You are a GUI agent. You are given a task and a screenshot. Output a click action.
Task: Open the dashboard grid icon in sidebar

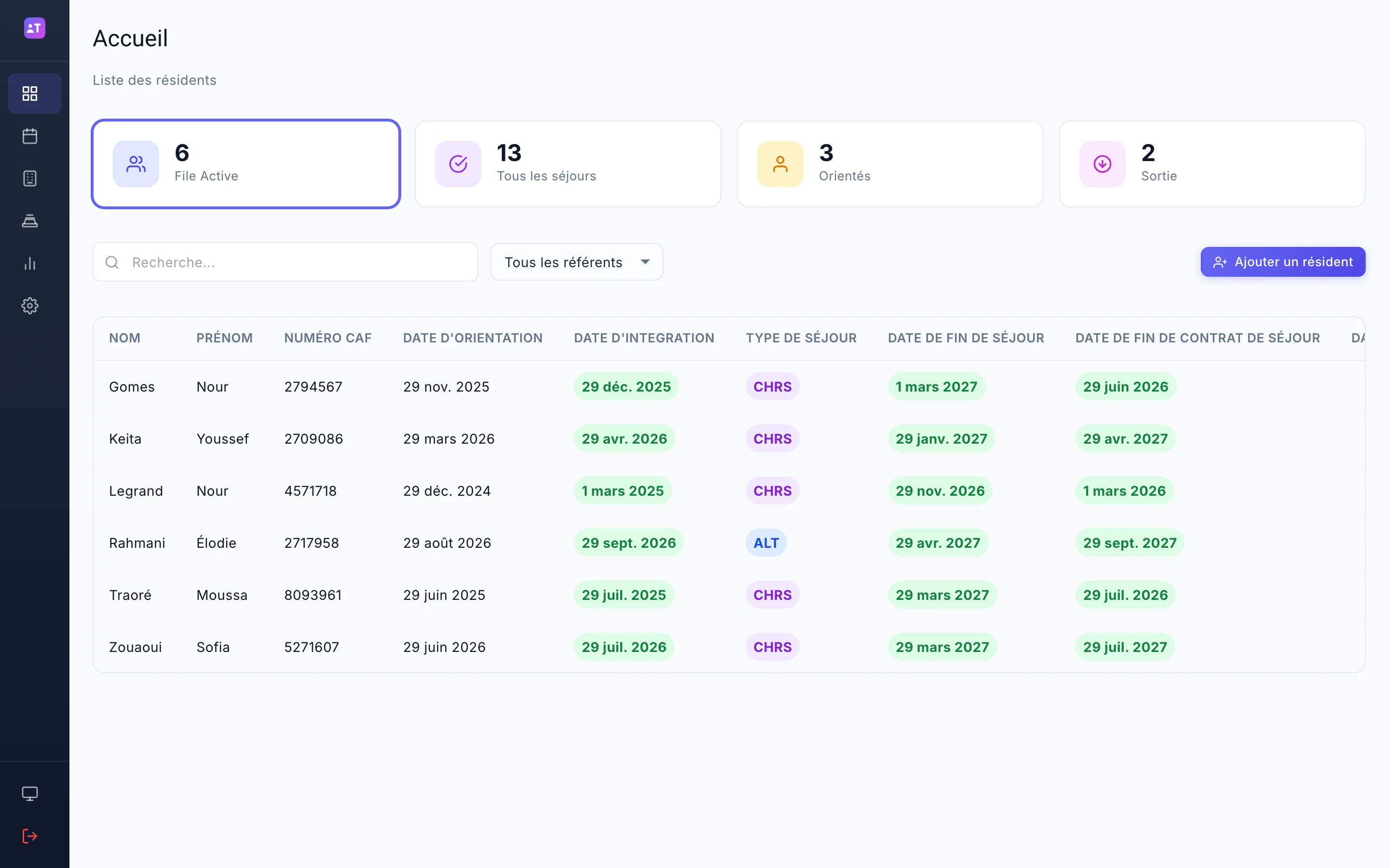(30, 94)
